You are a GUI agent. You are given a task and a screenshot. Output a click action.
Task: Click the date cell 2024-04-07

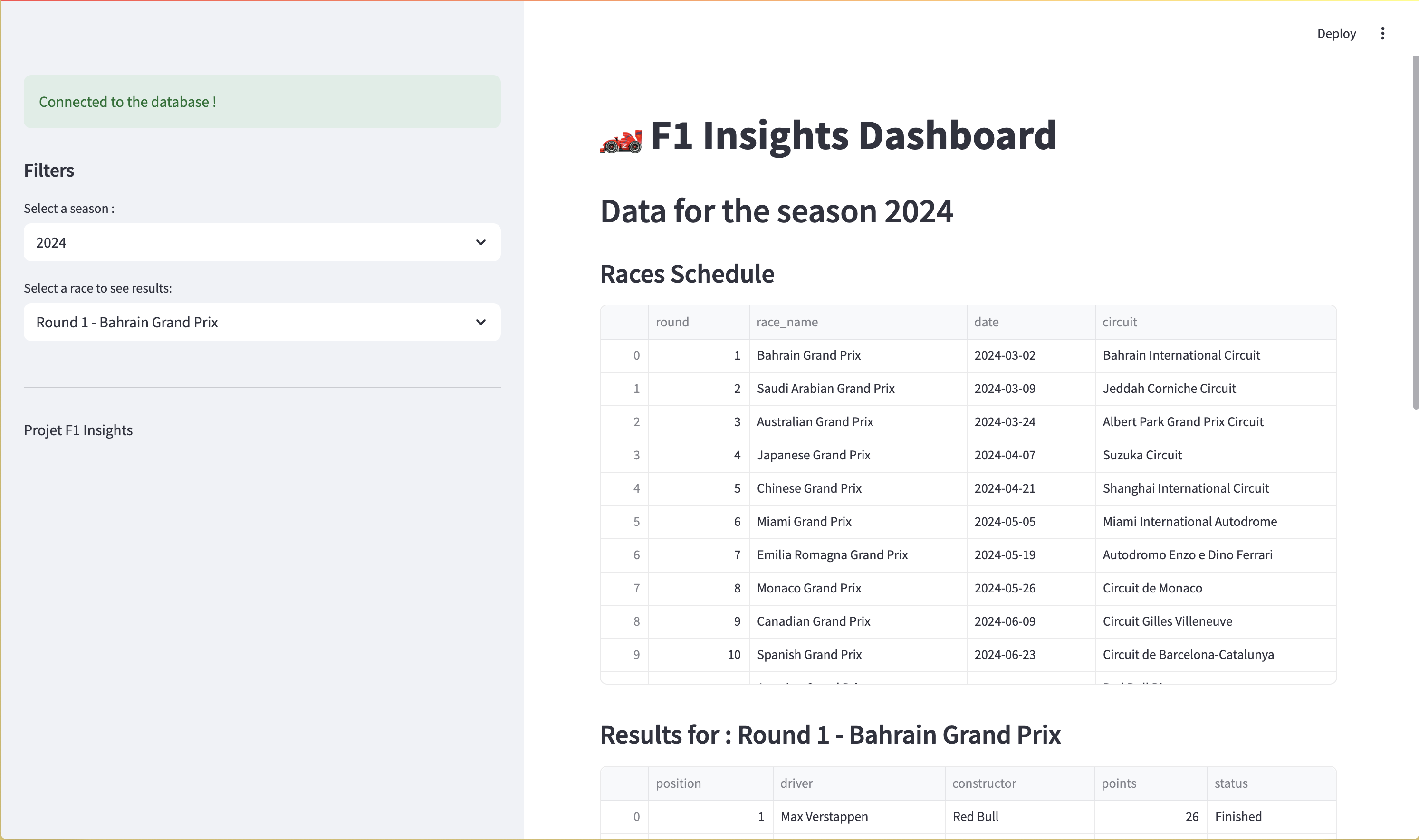click(1031, 455)
